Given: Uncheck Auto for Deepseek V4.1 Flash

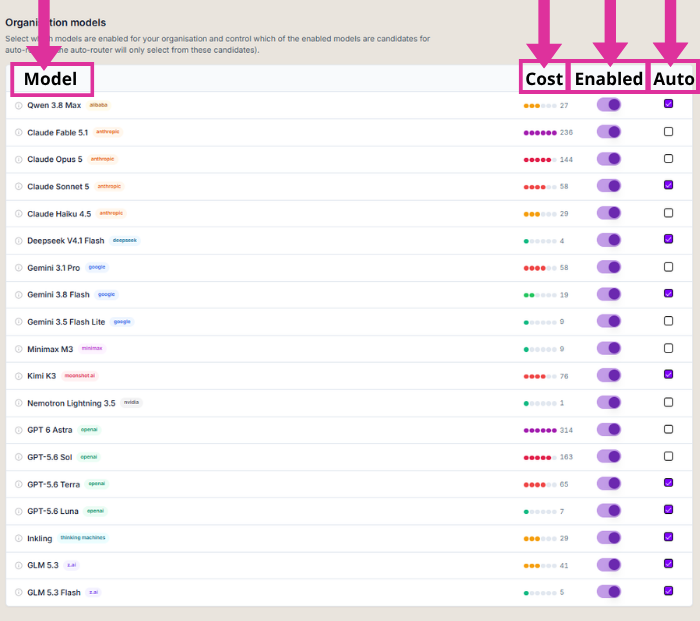Looking at the screenshot, I should 668,239.
